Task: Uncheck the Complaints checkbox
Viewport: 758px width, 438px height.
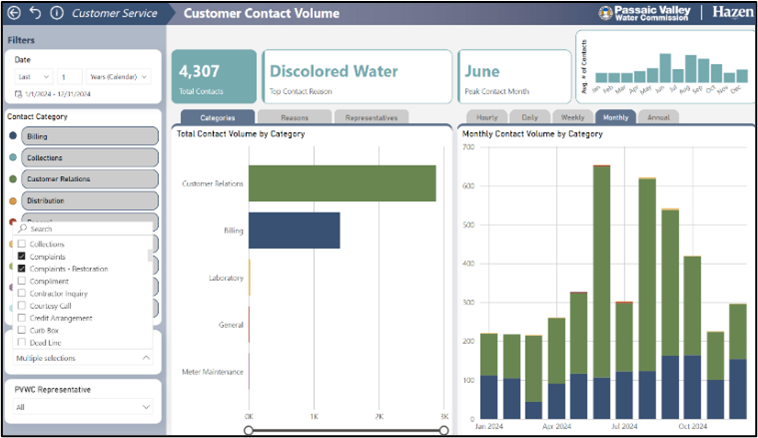Action: pos(22,257)
